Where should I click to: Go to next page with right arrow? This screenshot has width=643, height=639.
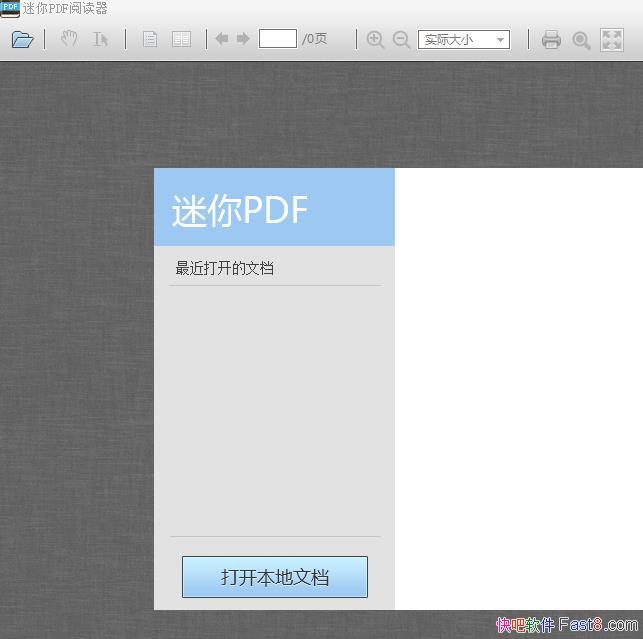click(x=243, y=40)
